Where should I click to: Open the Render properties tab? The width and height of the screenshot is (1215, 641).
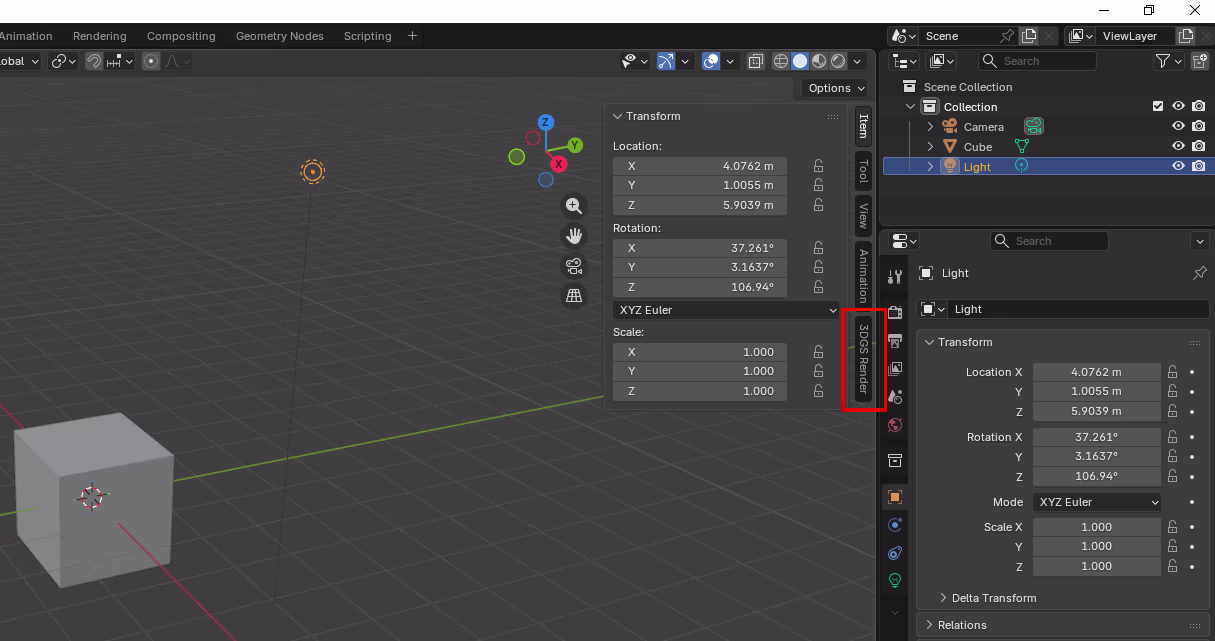(x=894, y=311)
